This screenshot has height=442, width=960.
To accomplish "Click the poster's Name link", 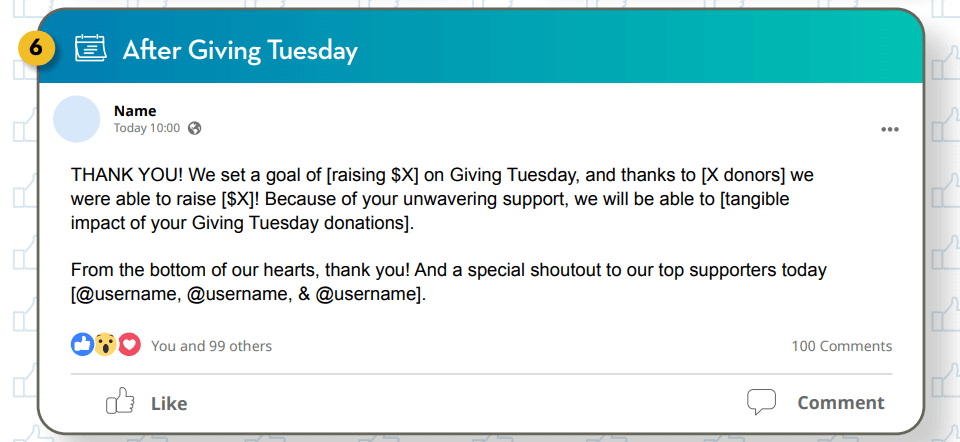I will tap(135, 111).
